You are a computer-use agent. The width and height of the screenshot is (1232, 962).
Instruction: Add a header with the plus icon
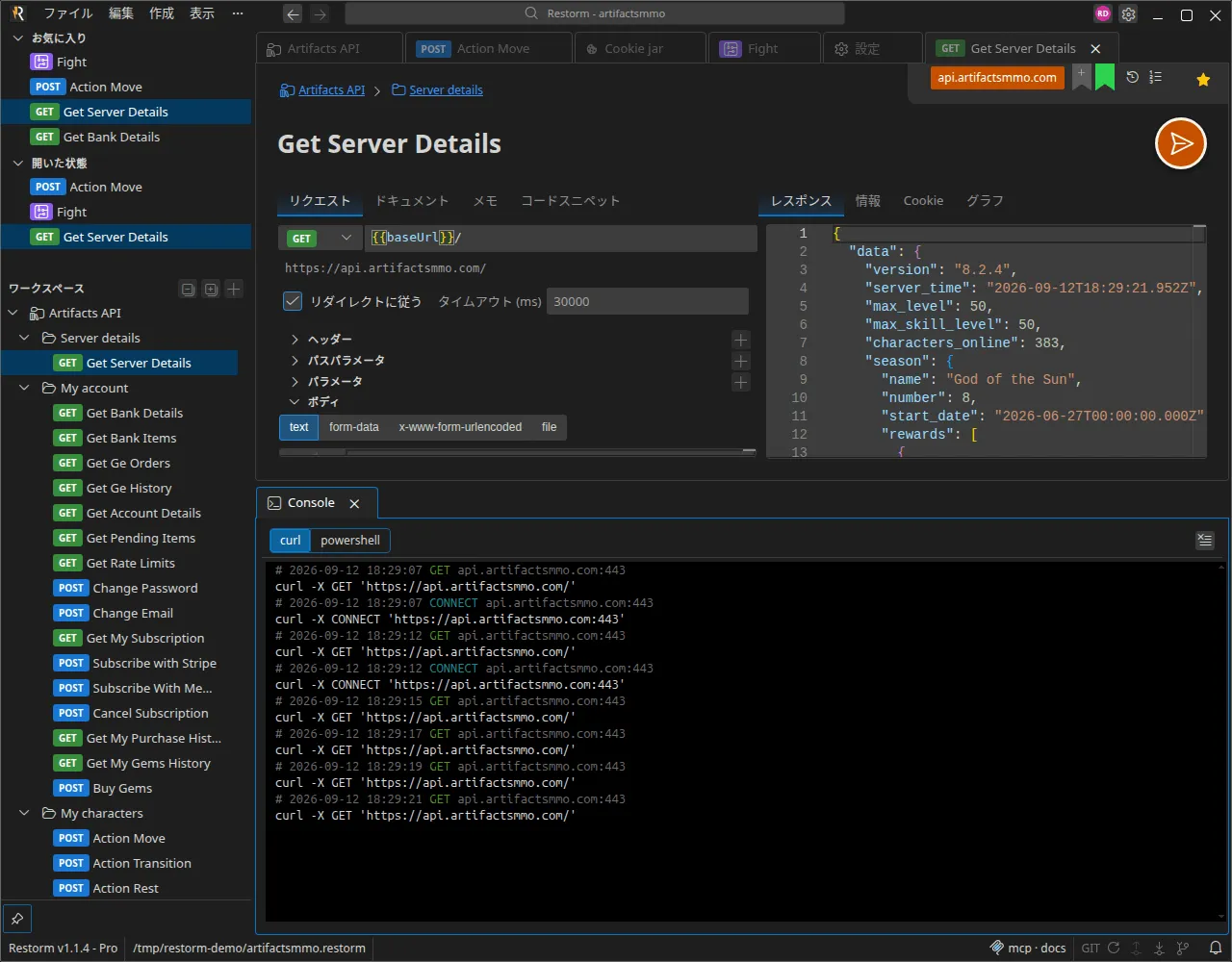(740, 340)
